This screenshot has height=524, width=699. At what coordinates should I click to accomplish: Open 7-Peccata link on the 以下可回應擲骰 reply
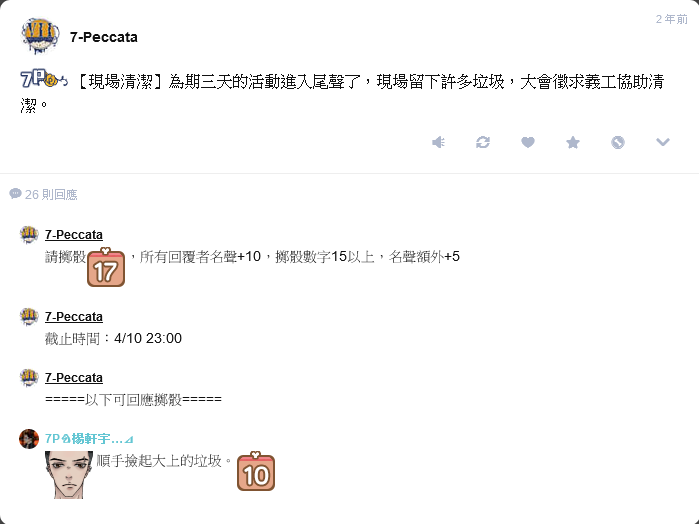click(74, 378)
